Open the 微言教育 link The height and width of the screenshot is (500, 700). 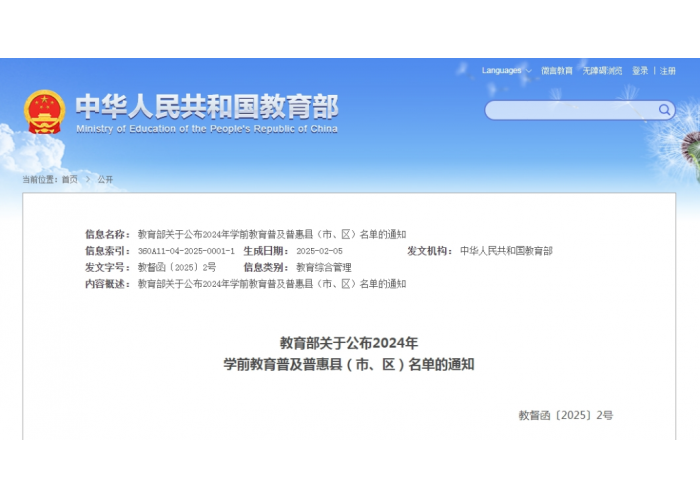(557, 71)
